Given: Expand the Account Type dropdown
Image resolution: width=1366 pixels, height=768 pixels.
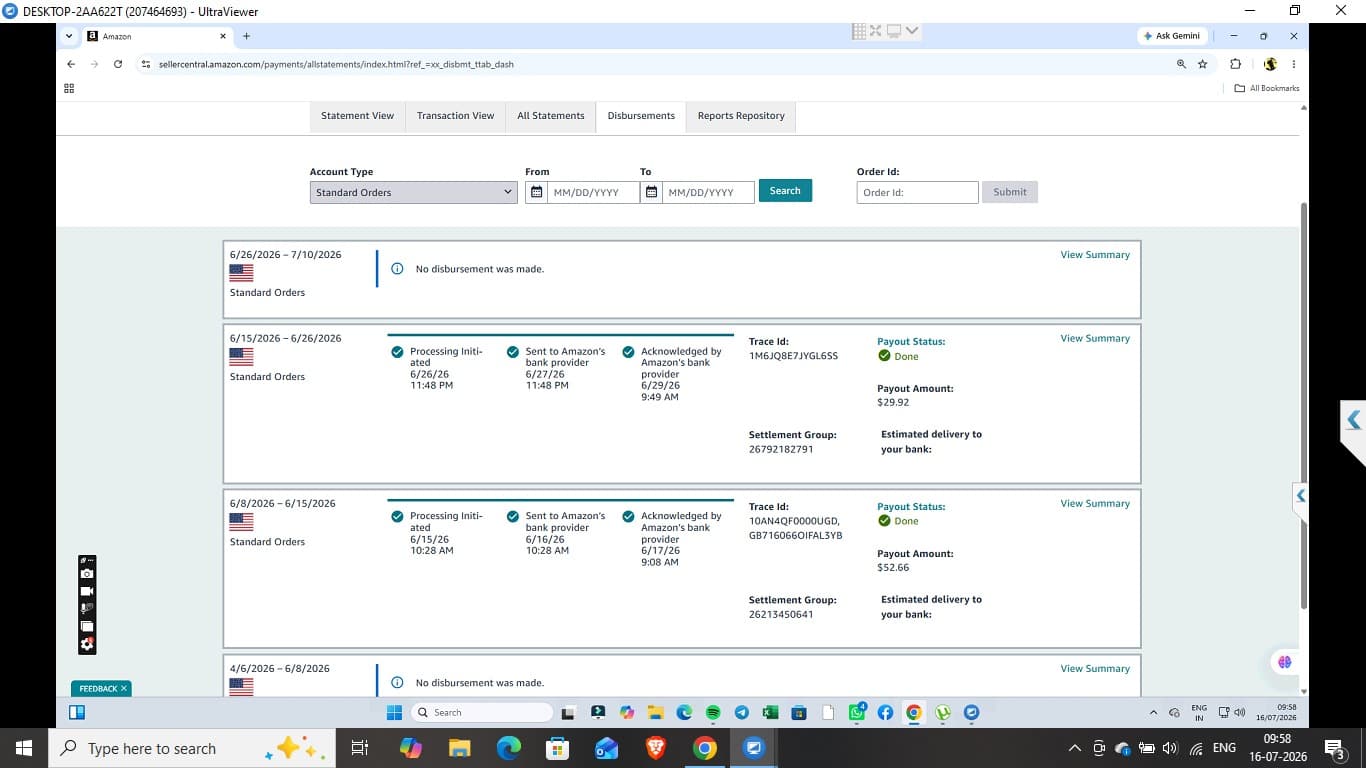Looking at the screenshot, I should pos(413,192).
